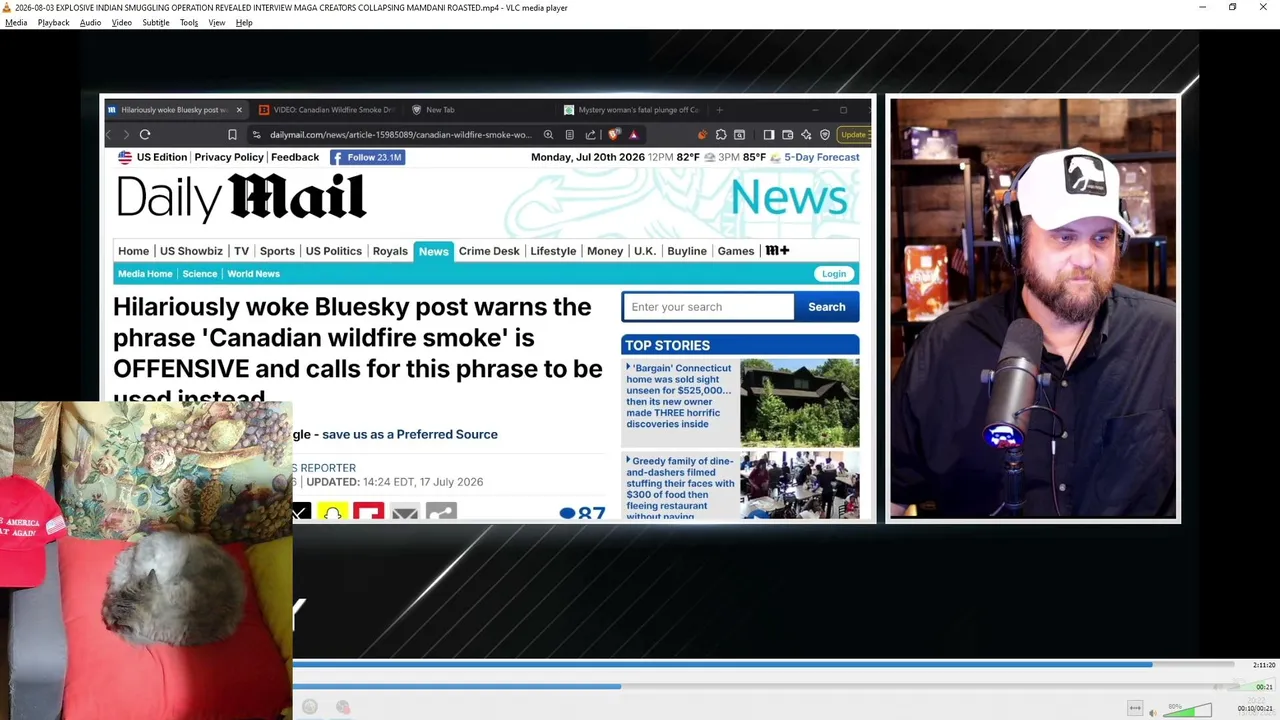The width and height of the screenshot is (1280, 720).
Task: Open the US Politics section
Action: pyautogui.click(x=333, y=251)
